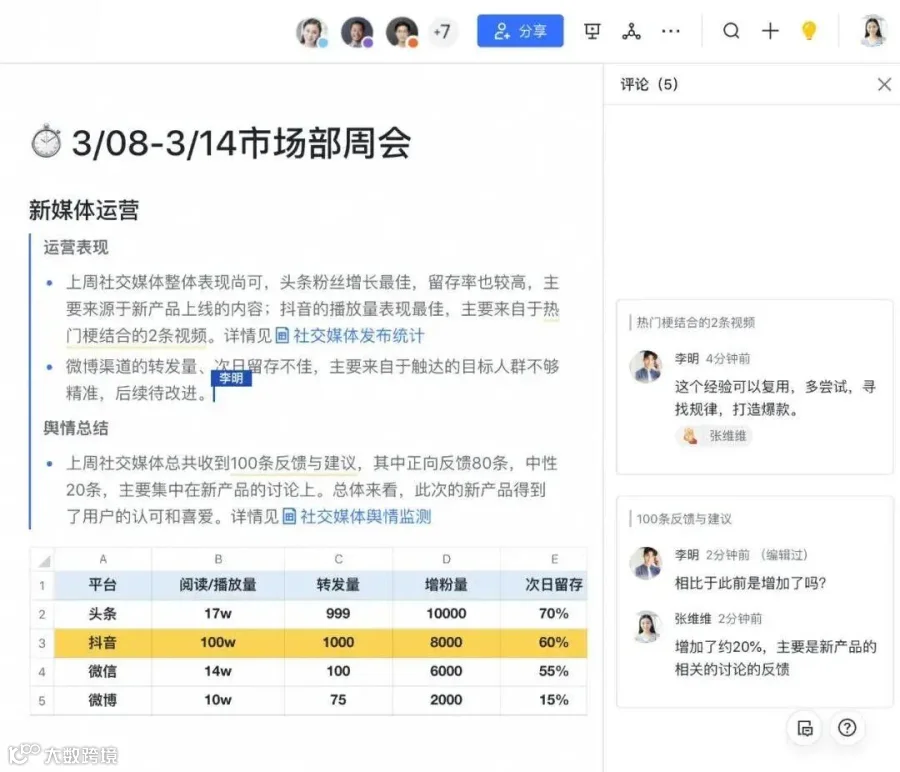Viewport: 900px width, 772px height.
Task: Click the 100w cell in 抖音 row
Action: (218, 643)
